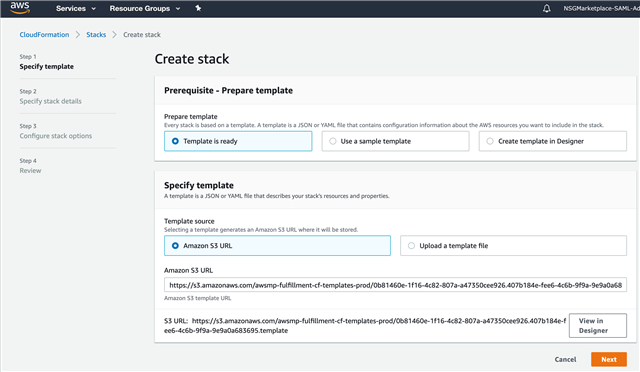Choose Use a sample template option
The image size is (640, 372).
[x=395, y=141]
